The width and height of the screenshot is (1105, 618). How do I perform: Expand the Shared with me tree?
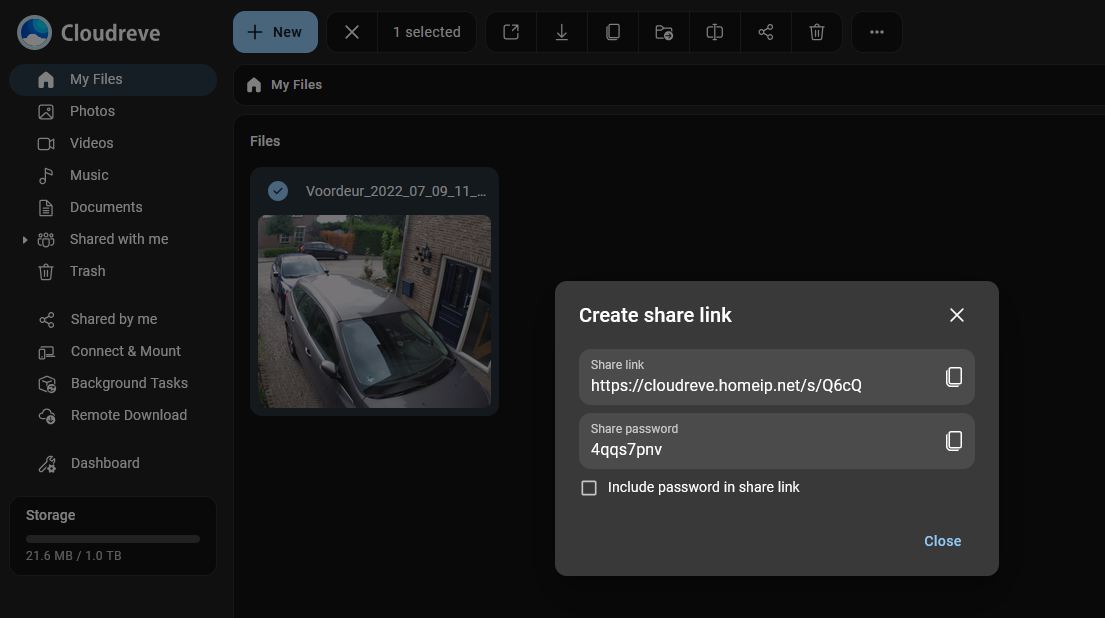click(25, 240)
